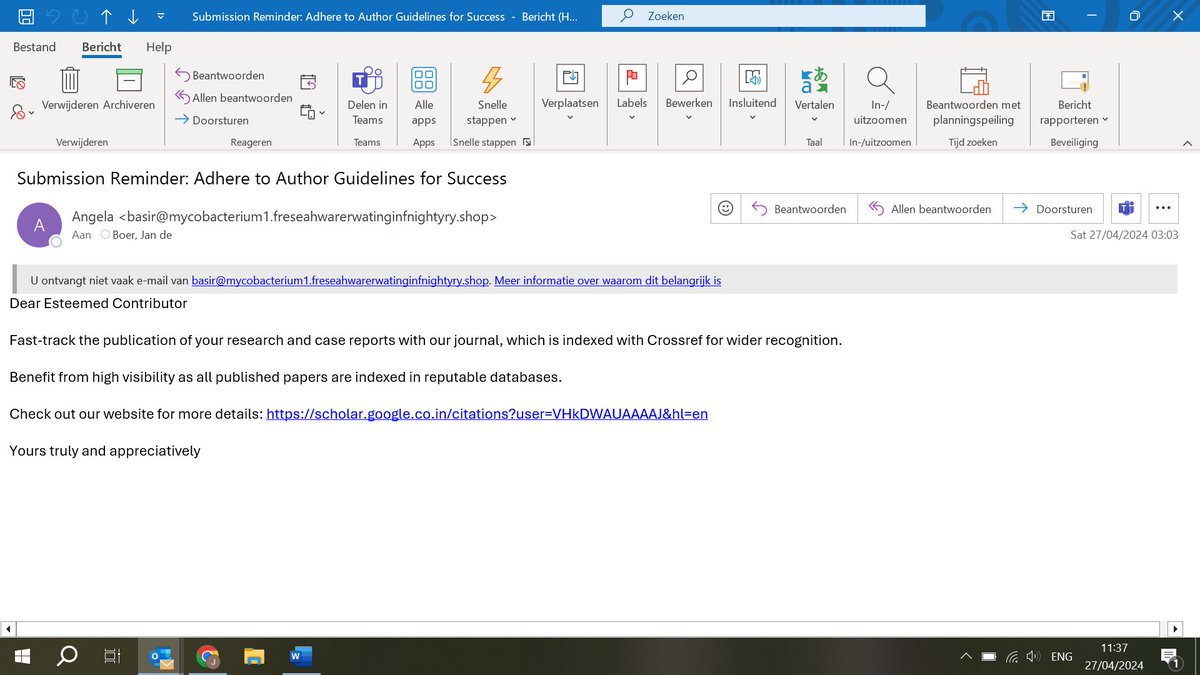
Task: Select the Delen in Teams icon
Action: point(367,81)
